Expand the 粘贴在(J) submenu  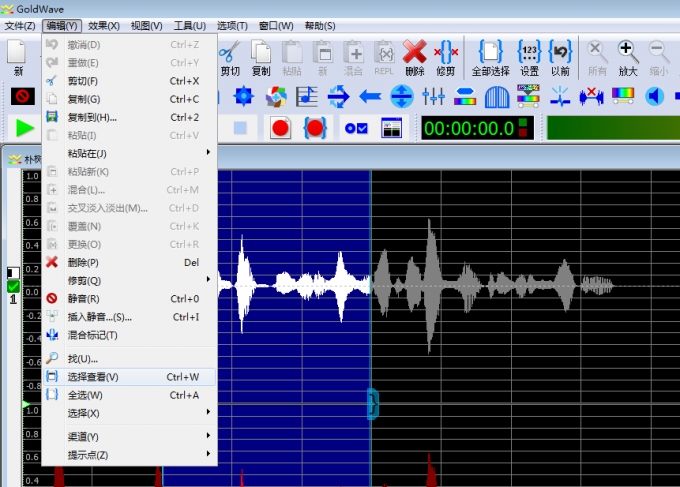point(130,154)
